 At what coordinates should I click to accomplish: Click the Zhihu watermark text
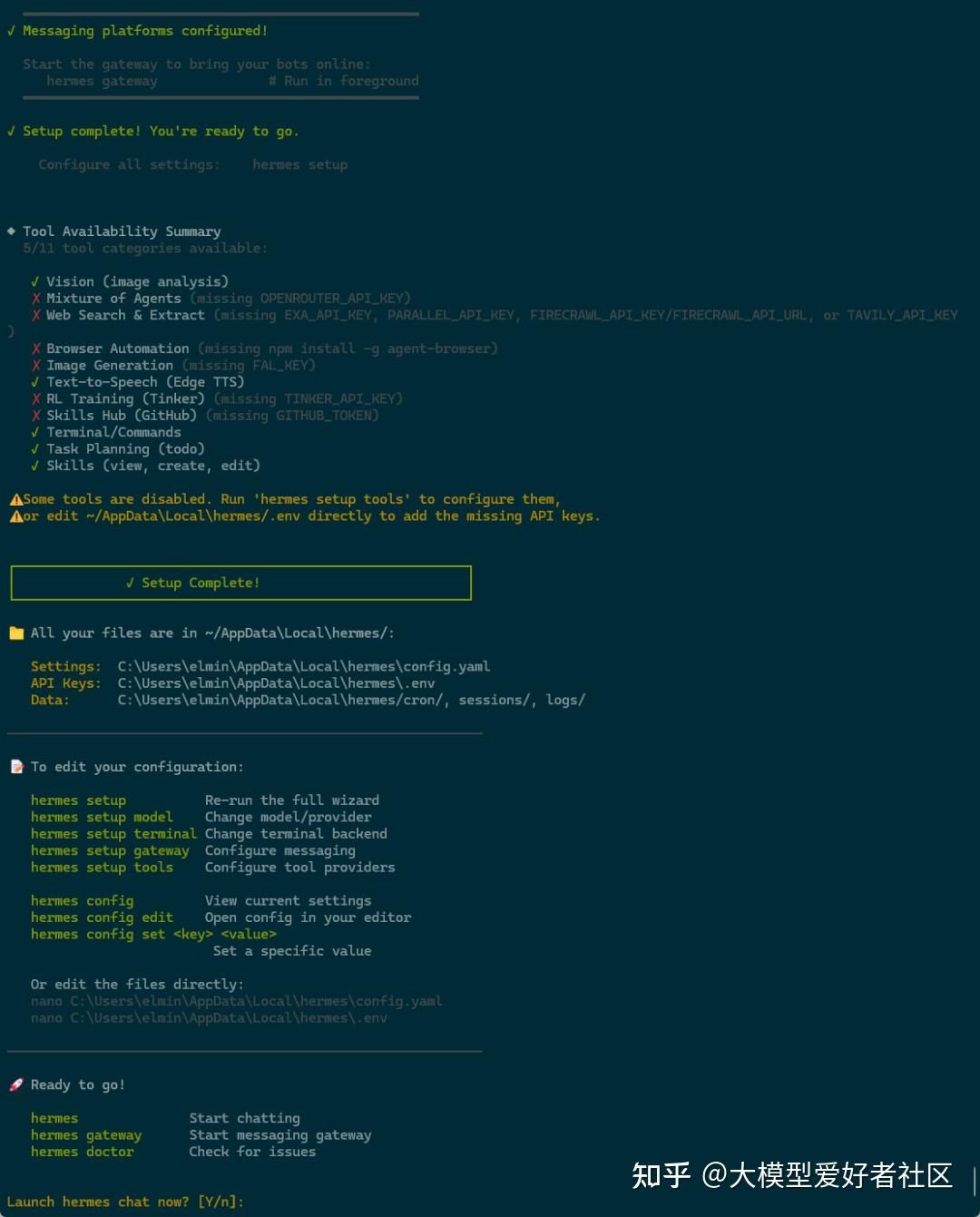coord(791,1175)
